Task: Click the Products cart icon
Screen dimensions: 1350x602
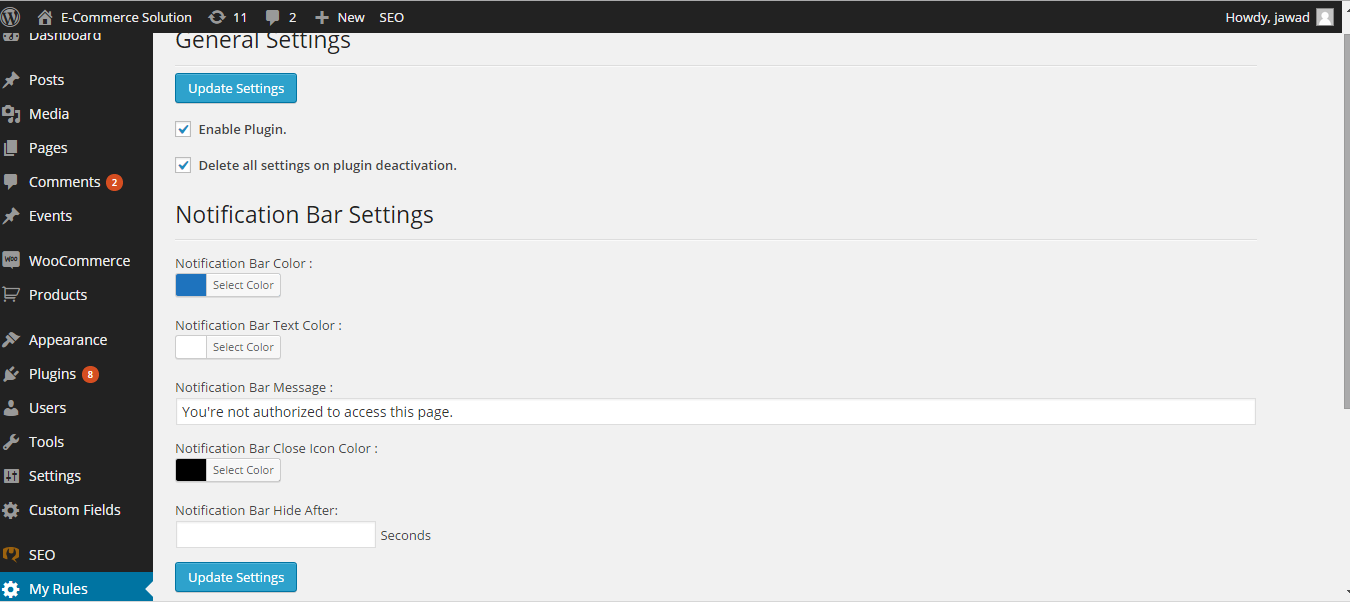Action: (x=11, y=295)
